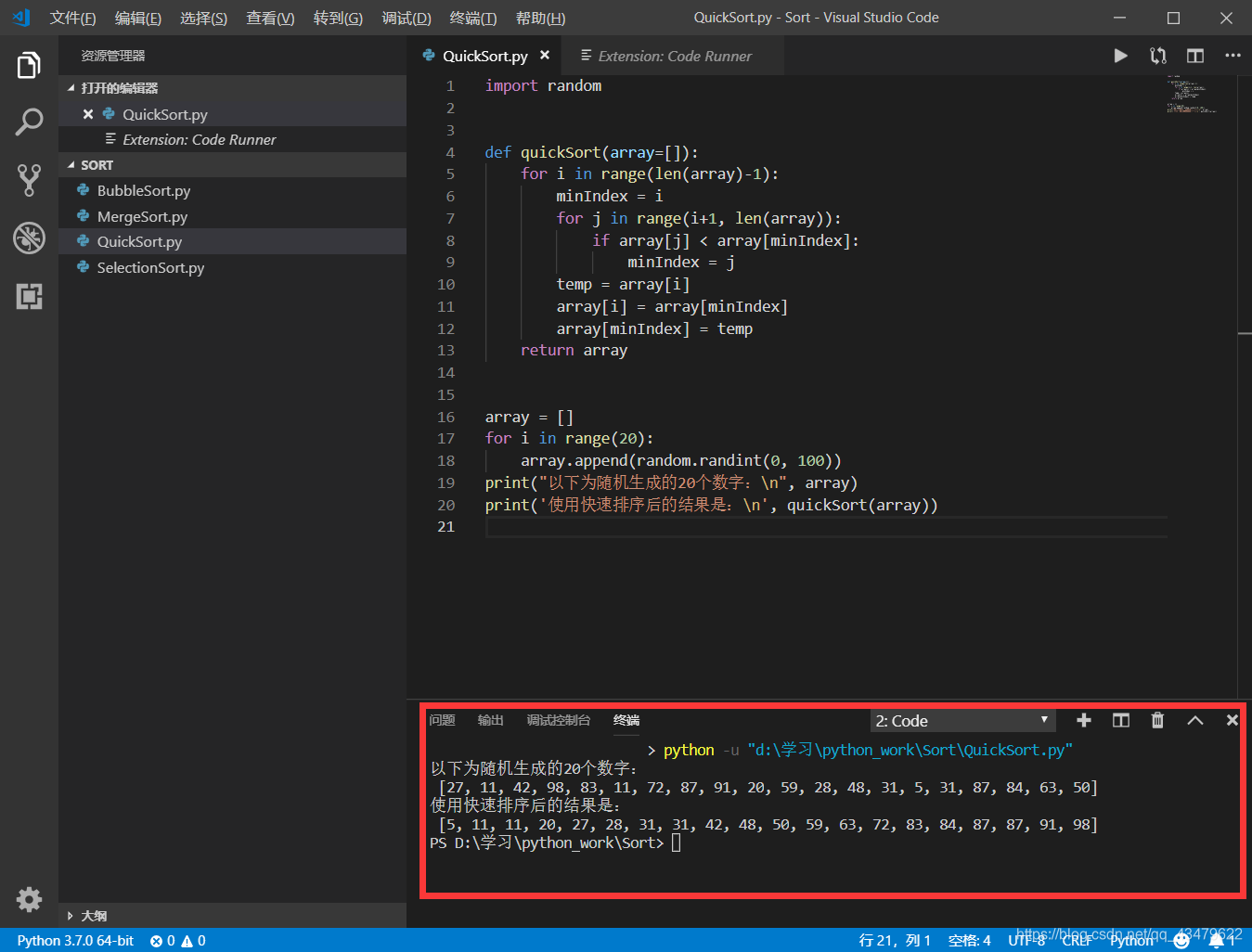Open the '2: Code' terminal dropdown
The width and height of the screenshot is (1252, 952).
pos(962,720)
